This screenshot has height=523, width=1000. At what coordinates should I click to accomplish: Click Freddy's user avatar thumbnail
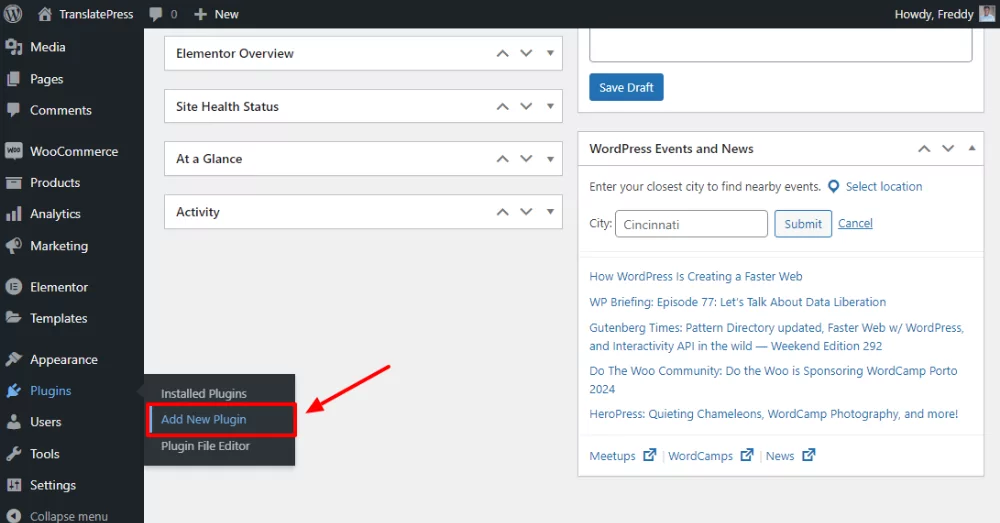pyautogui.click(x=987, y=13)
